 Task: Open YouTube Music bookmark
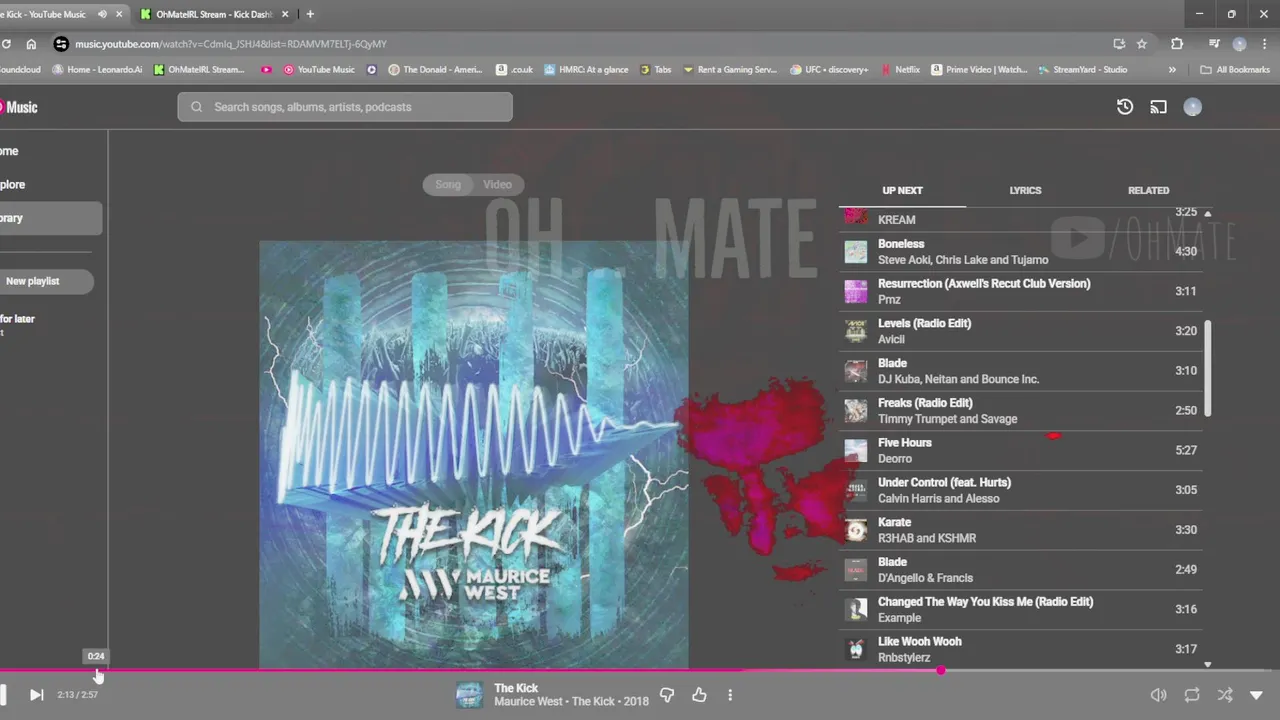318,70
